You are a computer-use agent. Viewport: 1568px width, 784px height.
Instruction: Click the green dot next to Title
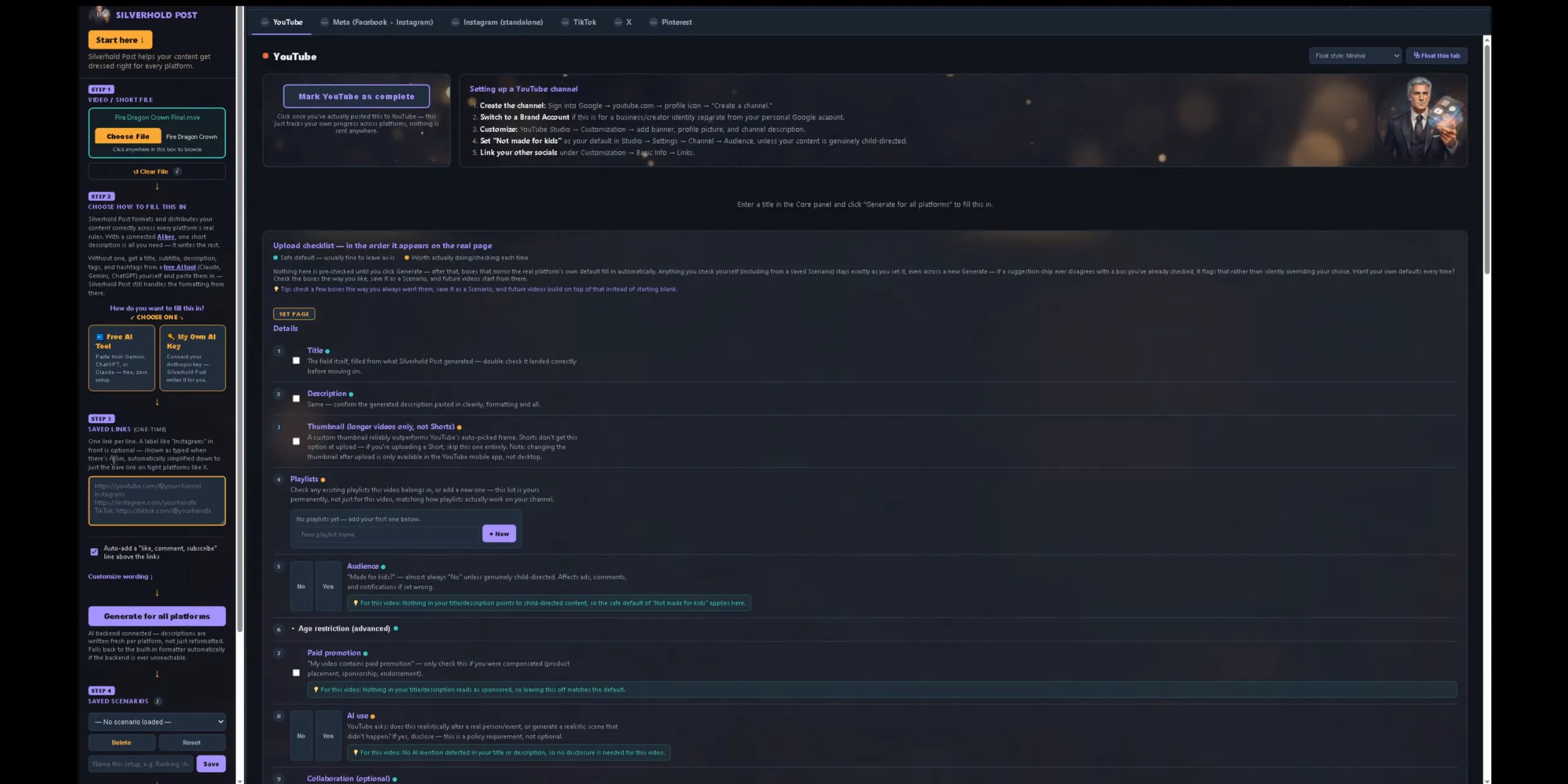click(x=327, y=351)
